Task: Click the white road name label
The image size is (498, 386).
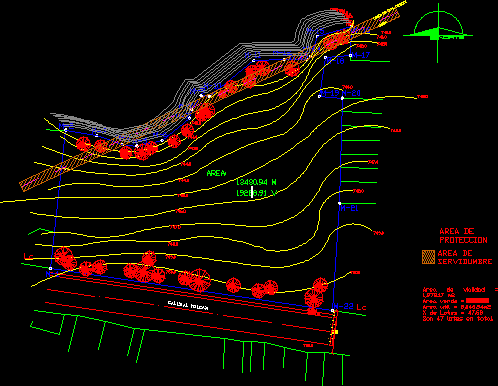Action: click(x=188, y=306)
